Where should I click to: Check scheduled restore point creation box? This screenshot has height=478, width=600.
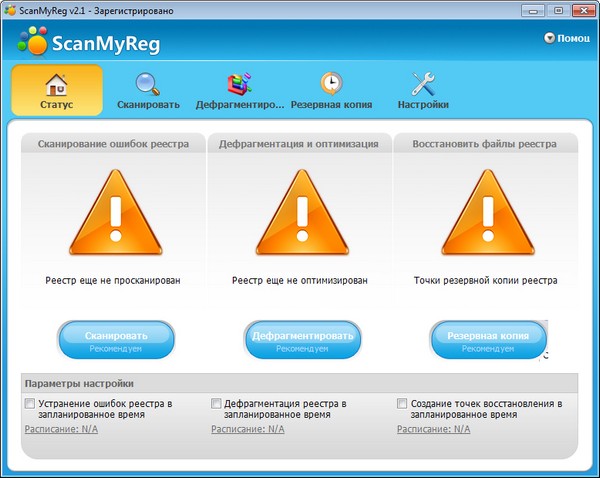[402, 403]
